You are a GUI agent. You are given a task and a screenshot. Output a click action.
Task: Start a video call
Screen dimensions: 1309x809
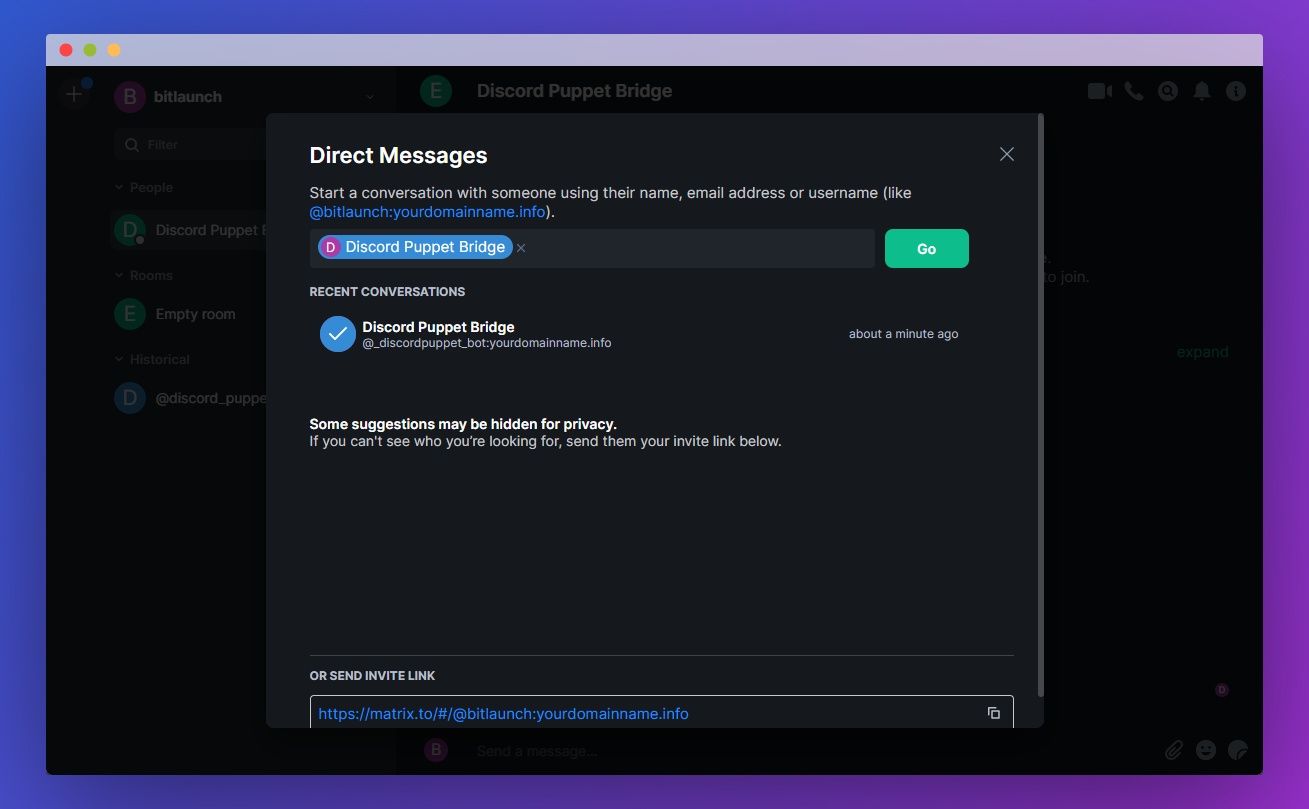1100,91
